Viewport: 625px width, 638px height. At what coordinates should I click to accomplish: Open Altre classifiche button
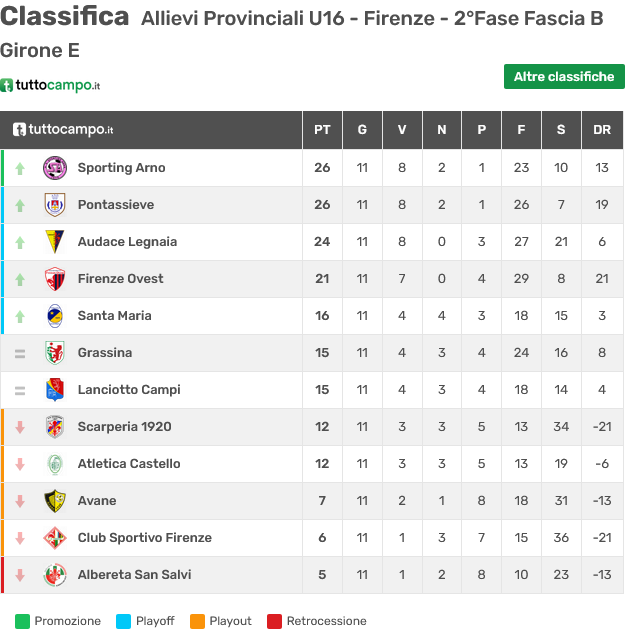pyautogui.click(x=564, y=76)
